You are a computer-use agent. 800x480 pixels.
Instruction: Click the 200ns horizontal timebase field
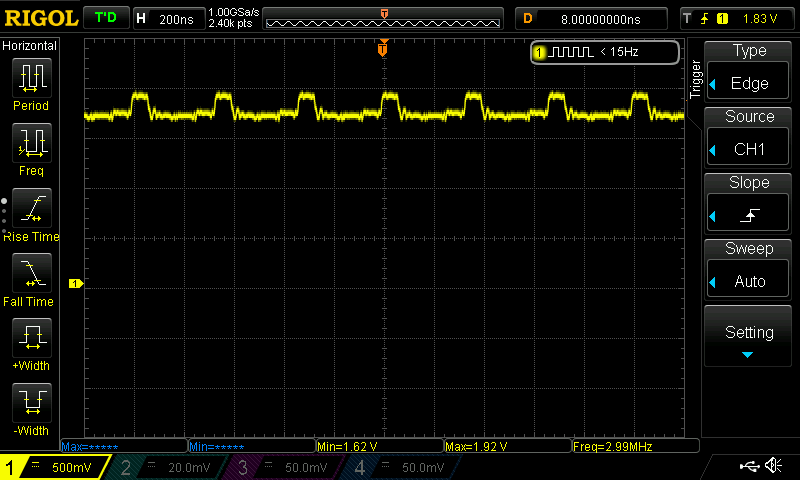tap(167, 18)
